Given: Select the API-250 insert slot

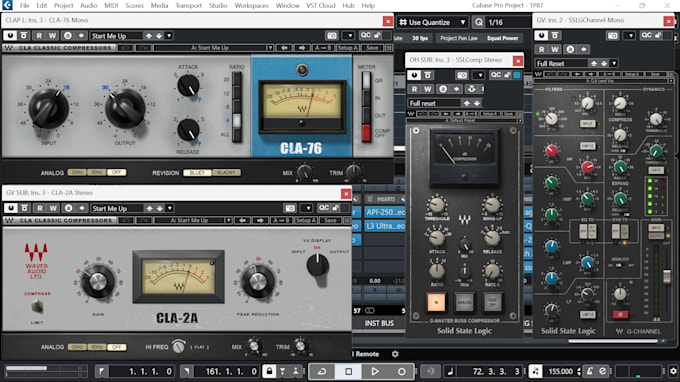Looking at the screenshot, I should point(385,212).
